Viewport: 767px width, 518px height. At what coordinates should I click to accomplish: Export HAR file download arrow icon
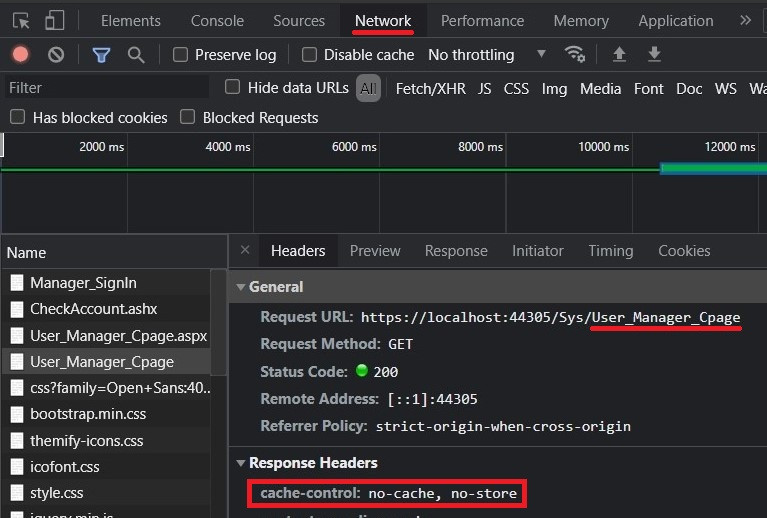pyautogui.click(x=654, y=54)
